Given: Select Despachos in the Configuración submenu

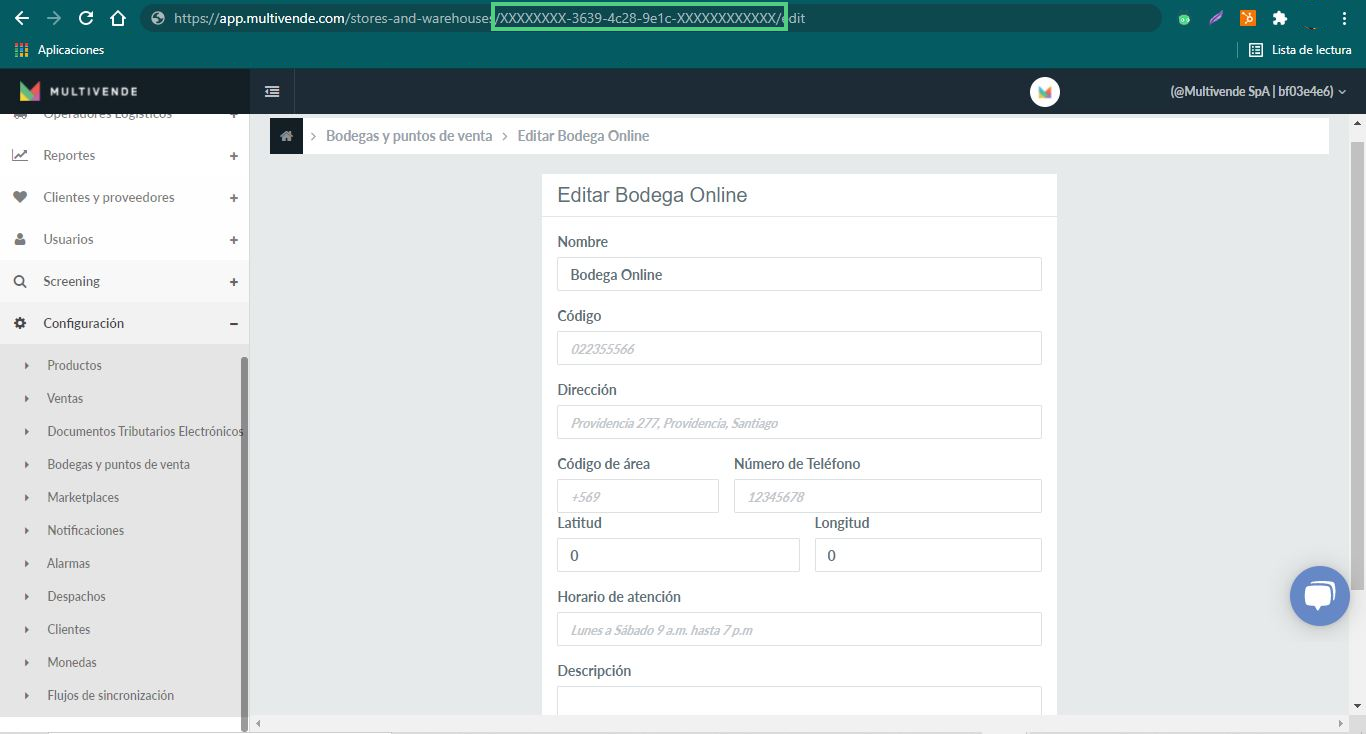Looking at the screenshot, I should point(76,597).
